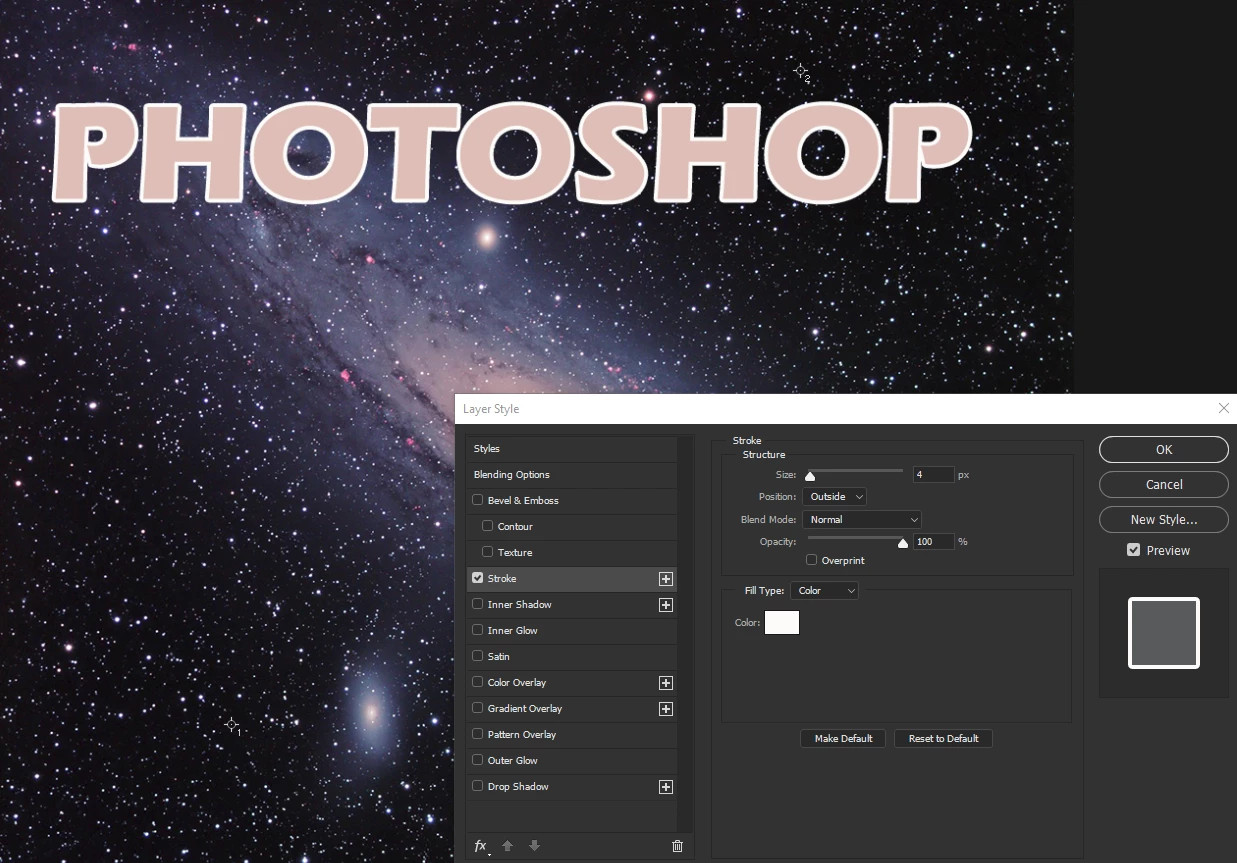Click the PHOTOSHOP text on the canvas
This screenshot has width=1237, height=863.
coord(511,152)
